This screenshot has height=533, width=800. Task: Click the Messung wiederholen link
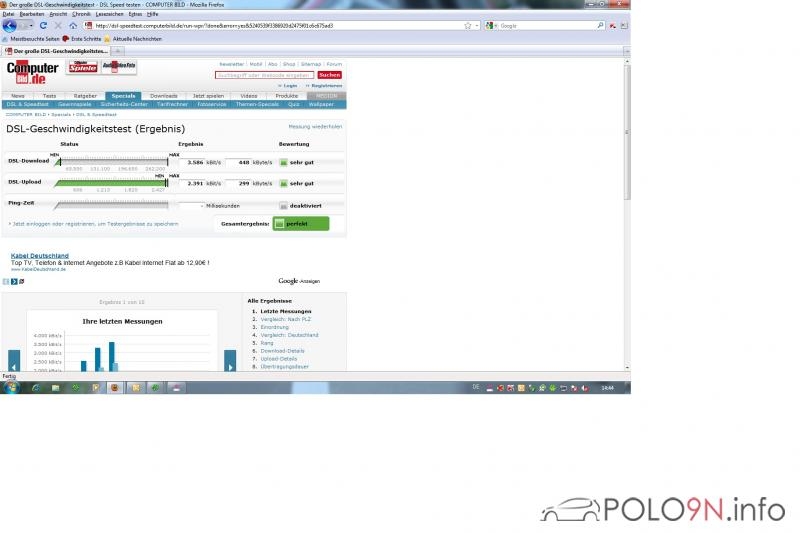click(x=315, y=127)
